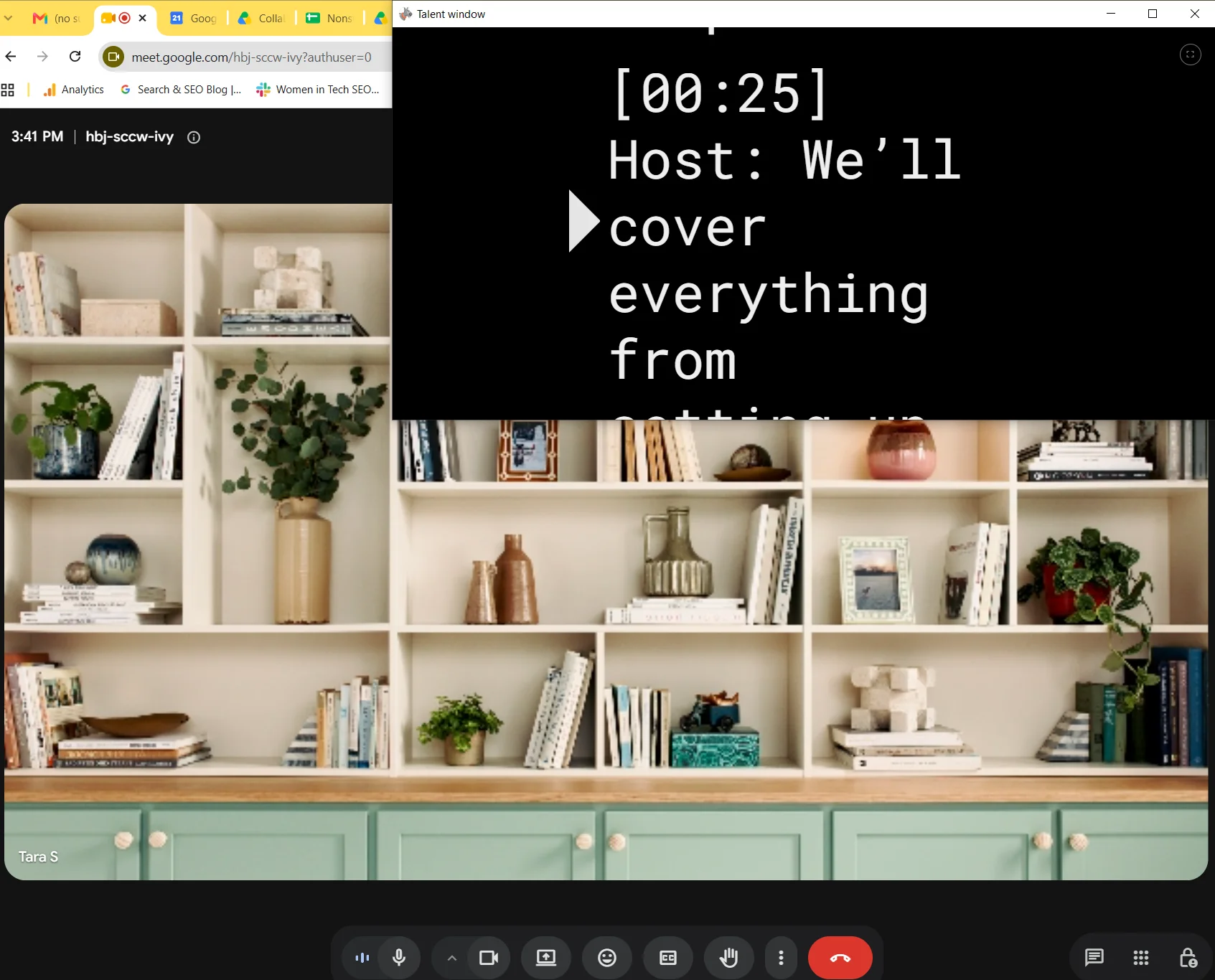The image size is (1215, 980).
Task: Switch to the Google Calendar tab
Action: [194, 18]
